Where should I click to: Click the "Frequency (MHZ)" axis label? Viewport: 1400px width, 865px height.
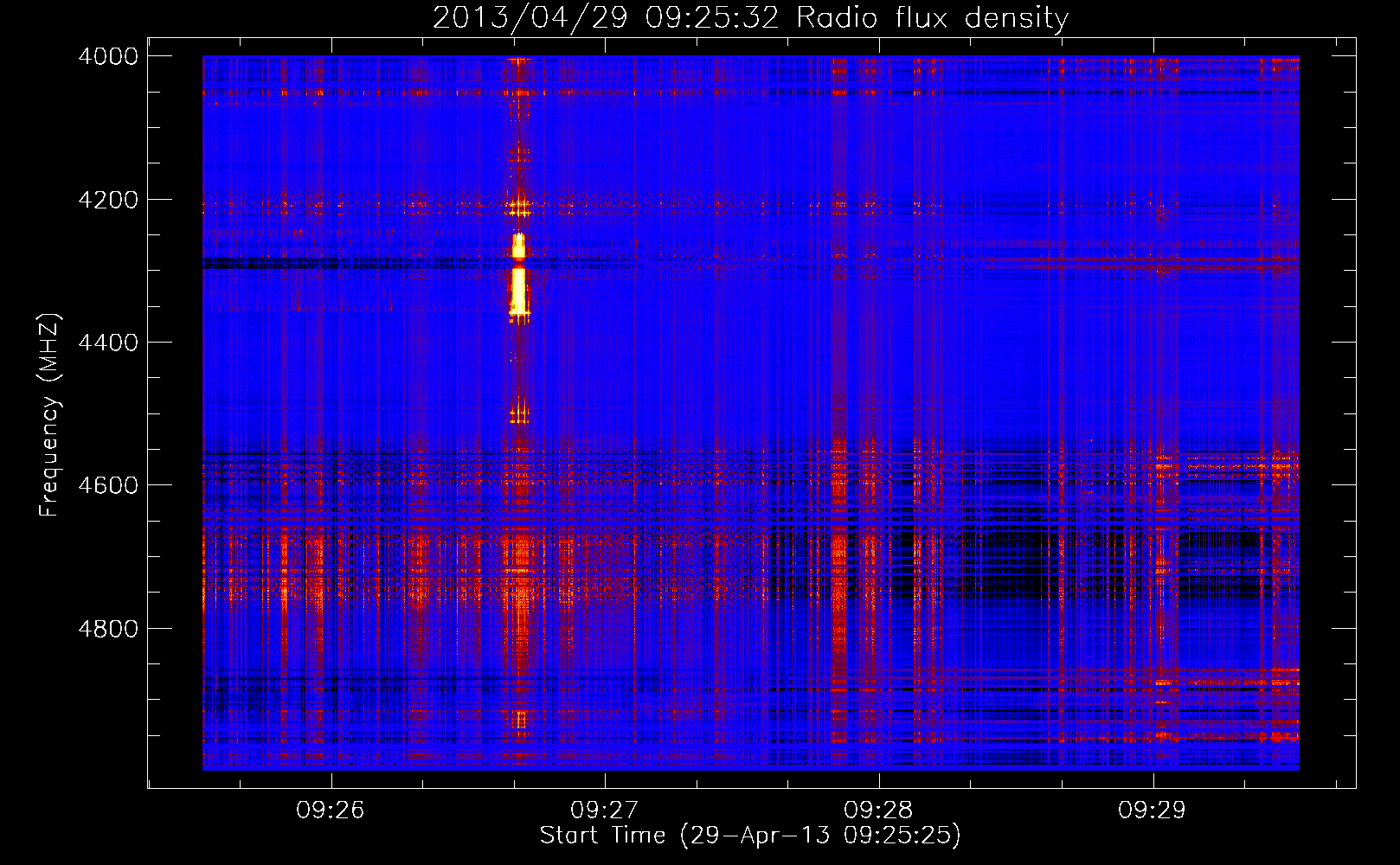click(x=49, y=416)
